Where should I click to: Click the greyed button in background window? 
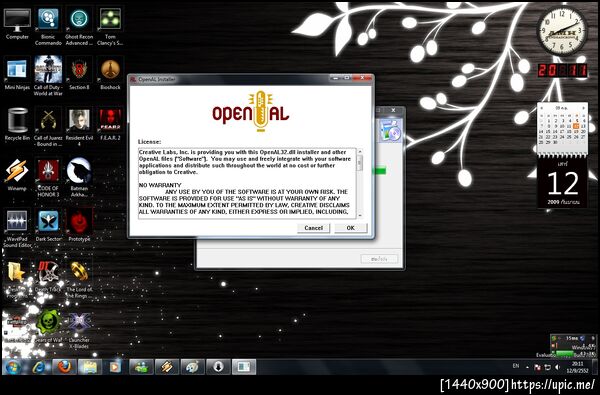(379, 259)
